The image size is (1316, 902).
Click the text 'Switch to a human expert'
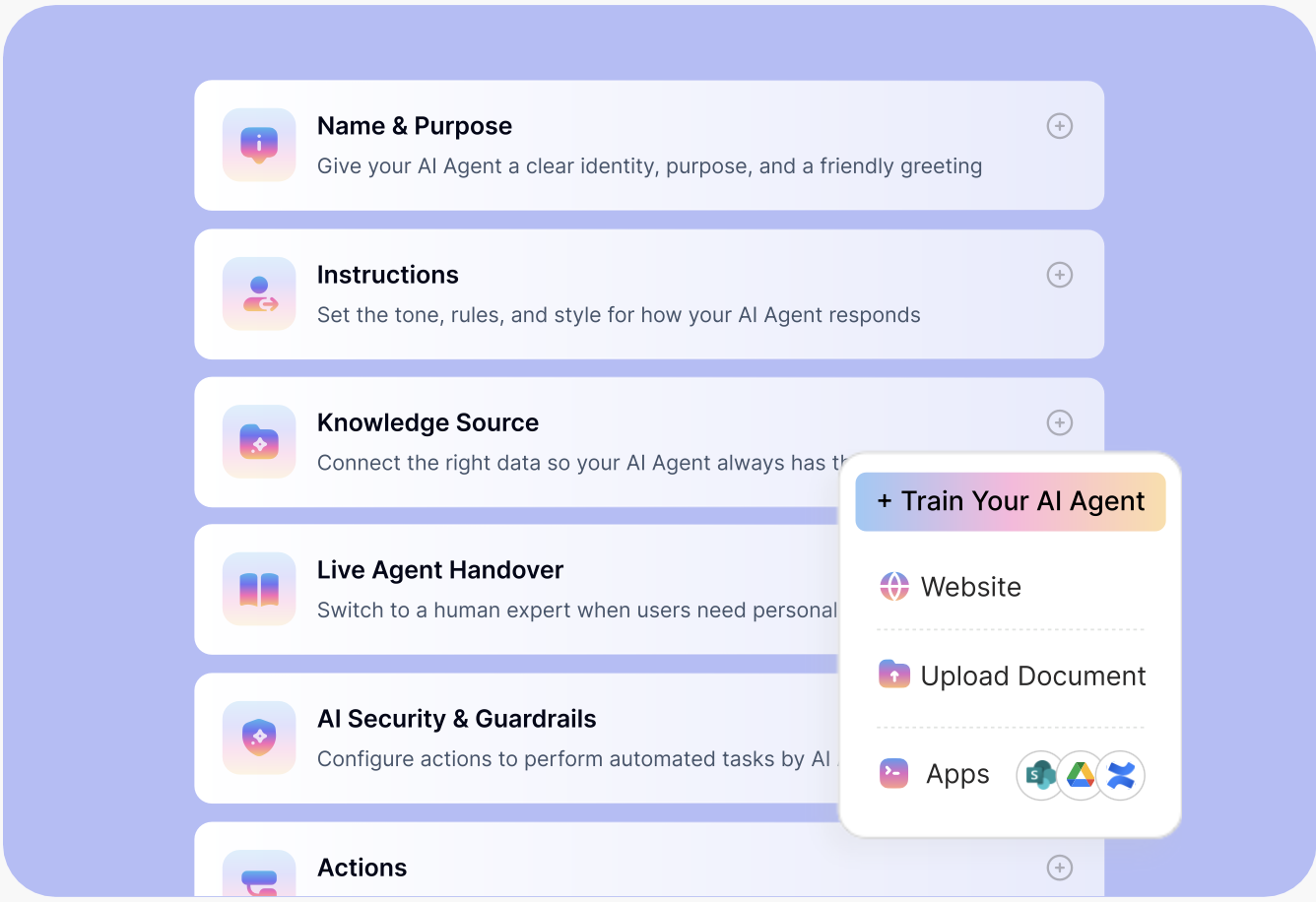[x=444, y=611]
